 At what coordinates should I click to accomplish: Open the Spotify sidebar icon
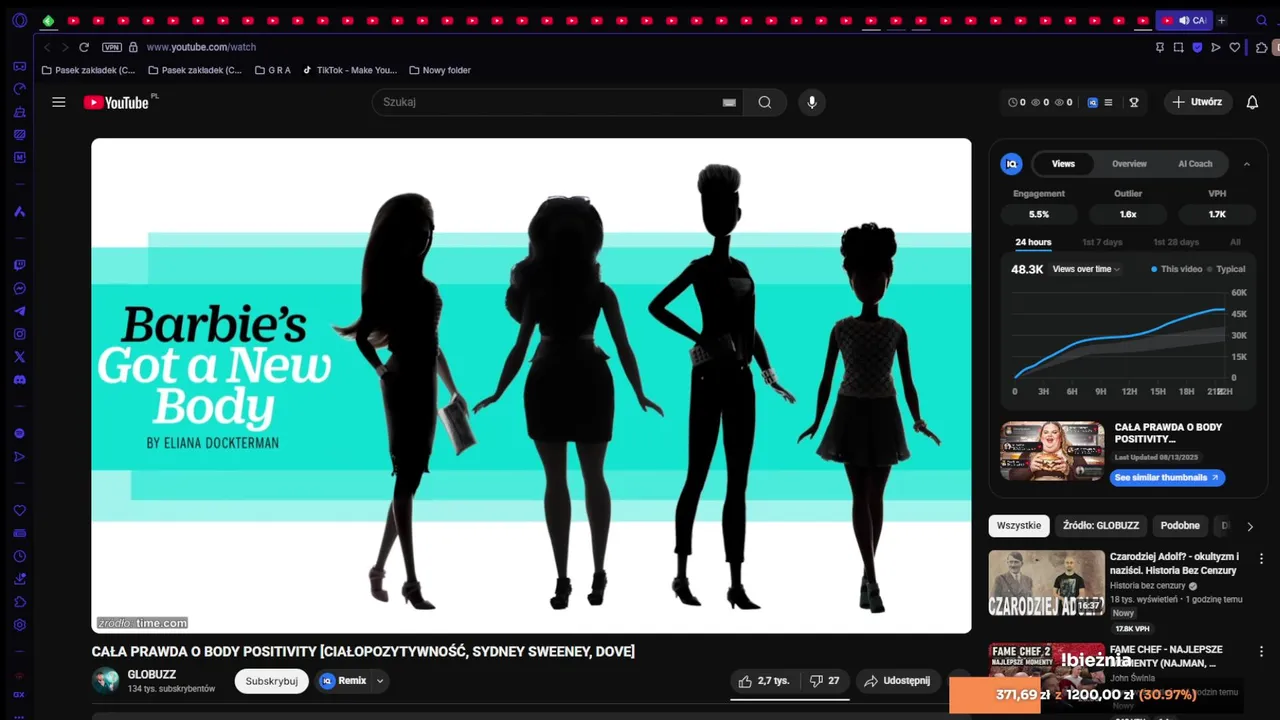pyautogui.click(x=19, y=433)
